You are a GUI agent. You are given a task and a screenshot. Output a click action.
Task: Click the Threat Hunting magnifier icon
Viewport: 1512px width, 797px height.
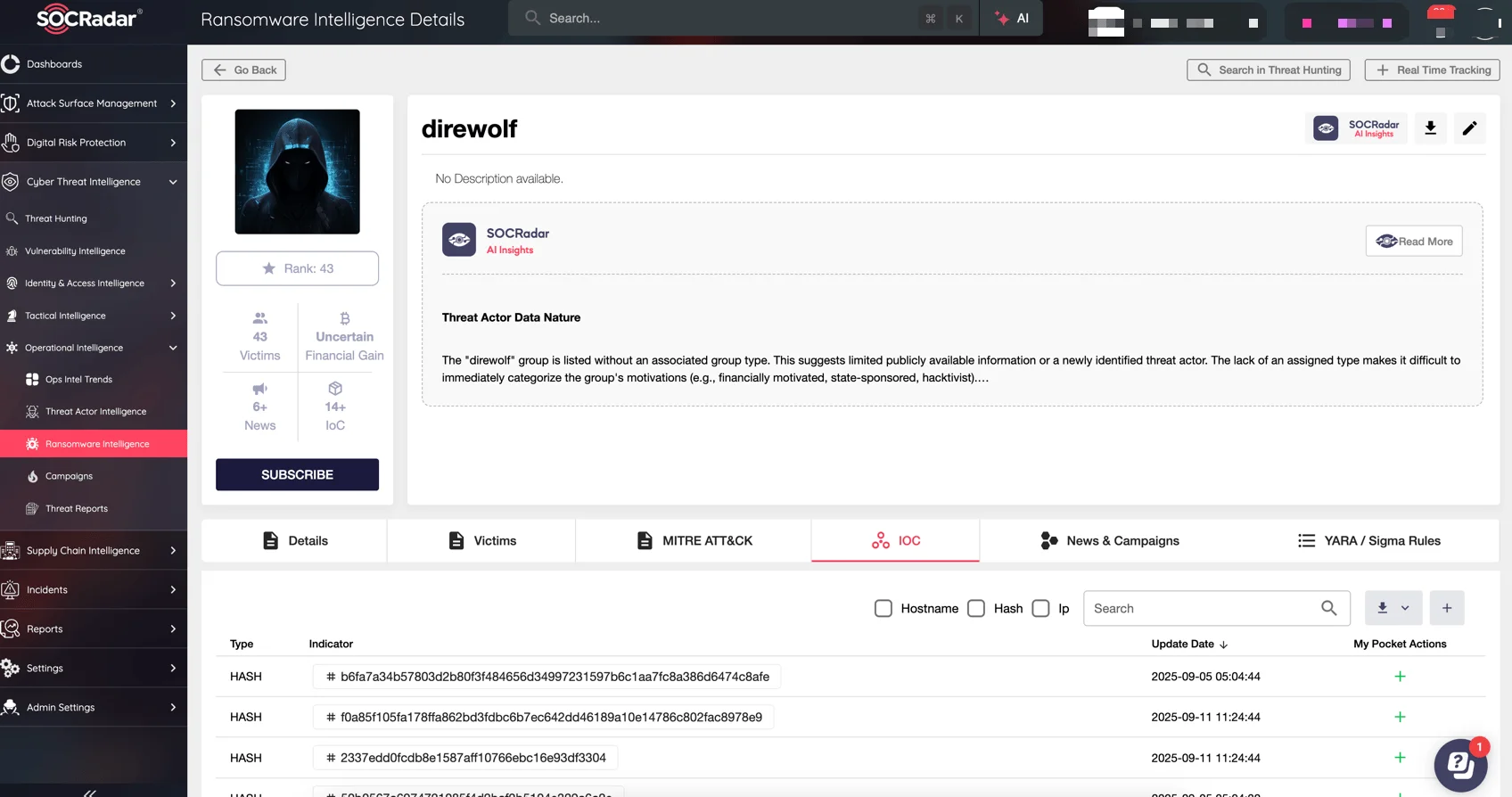tap(12, 218)
